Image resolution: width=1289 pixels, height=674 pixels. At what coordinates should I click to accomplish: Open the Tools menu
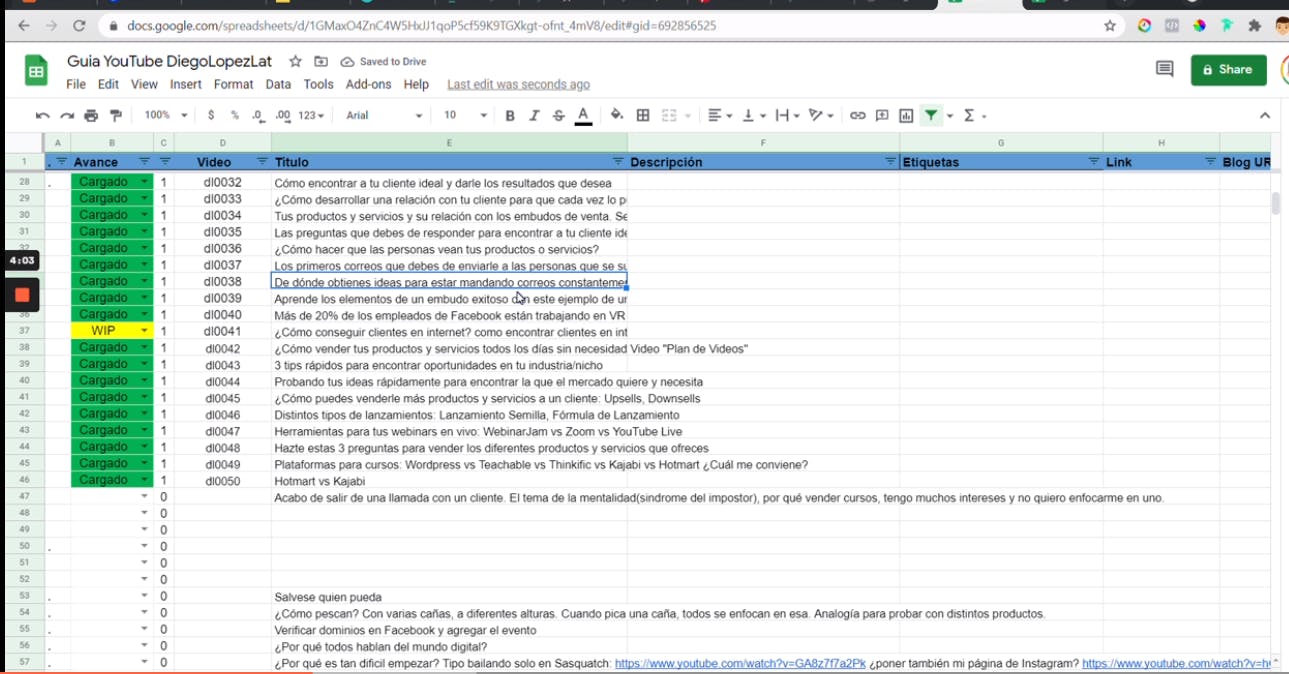coord(318,85)
